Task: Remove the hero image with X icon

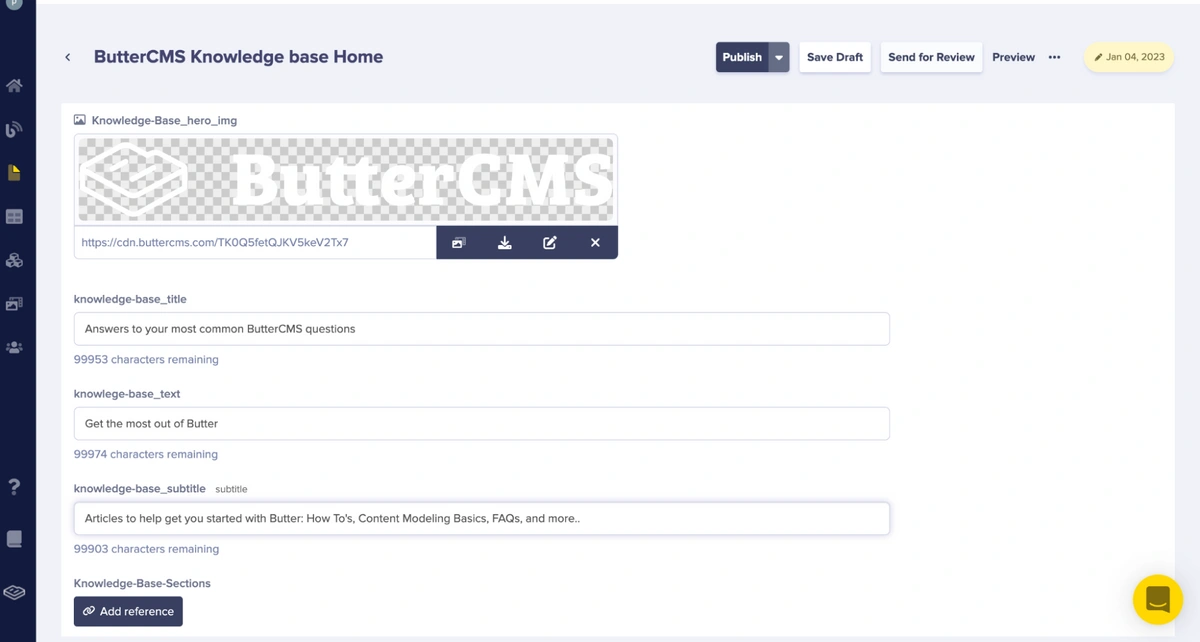Action: [x=595, y=243]
